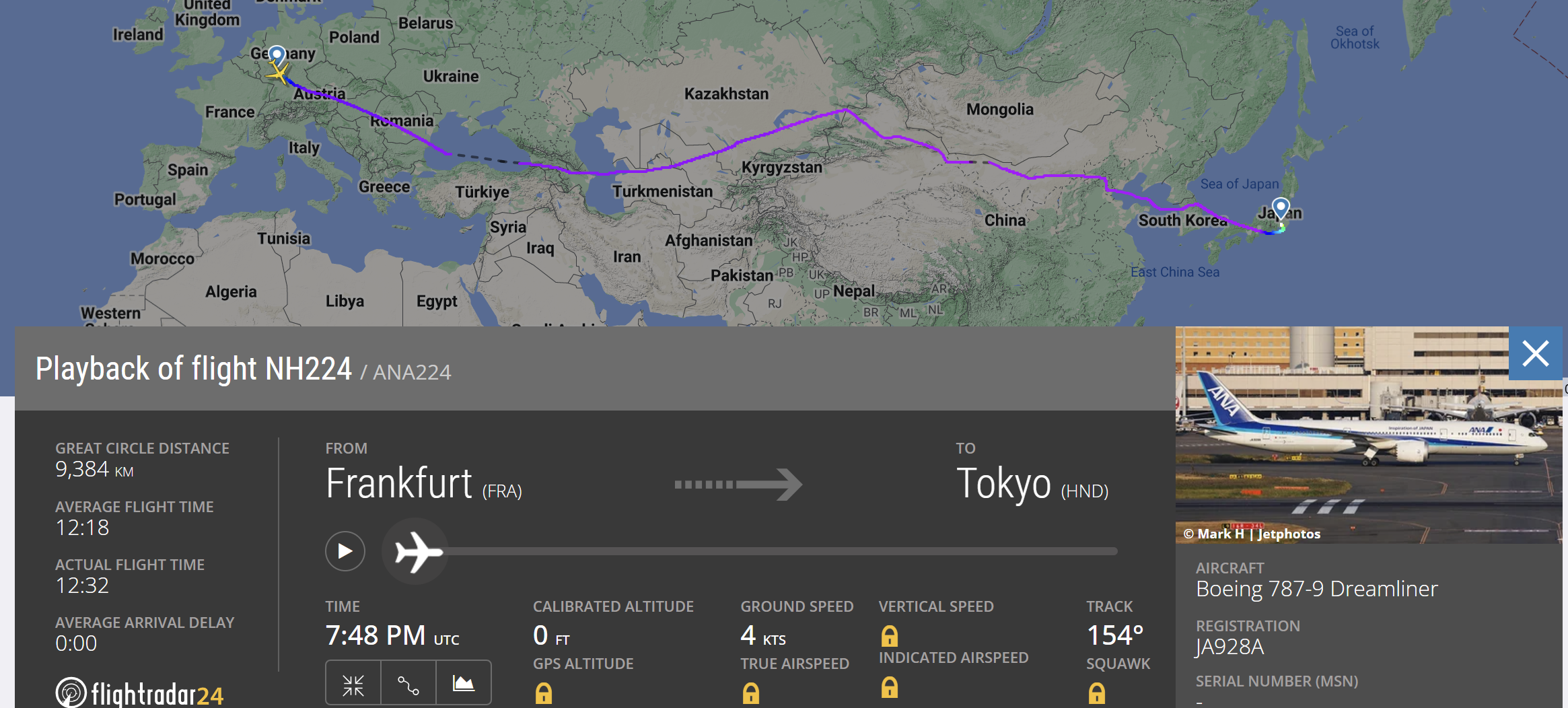This screenshot has height=708, width=1568.
Task: Click the Tokyo destination map pin
Action: click(1281, 208)
